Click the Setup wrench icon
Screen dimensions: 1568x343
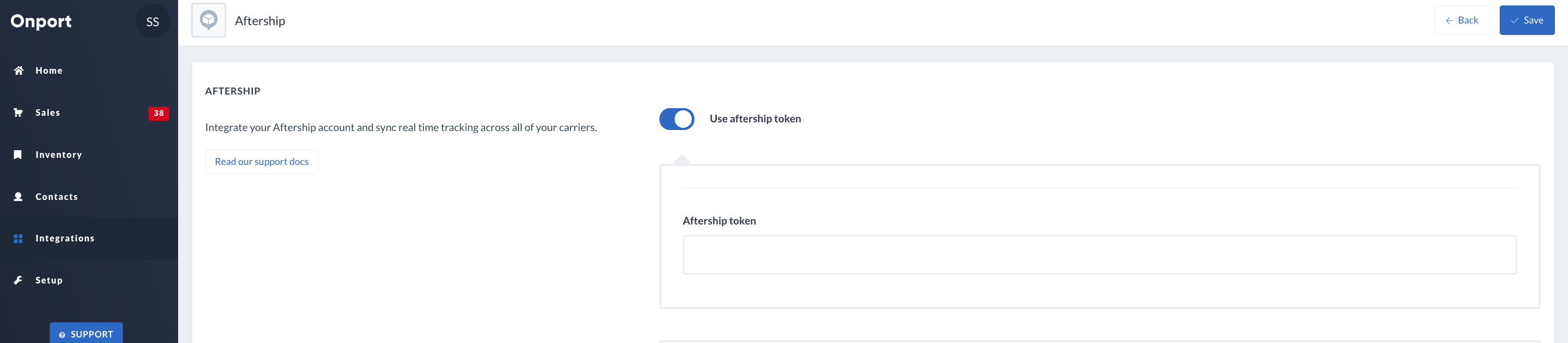tap(18, 280)
